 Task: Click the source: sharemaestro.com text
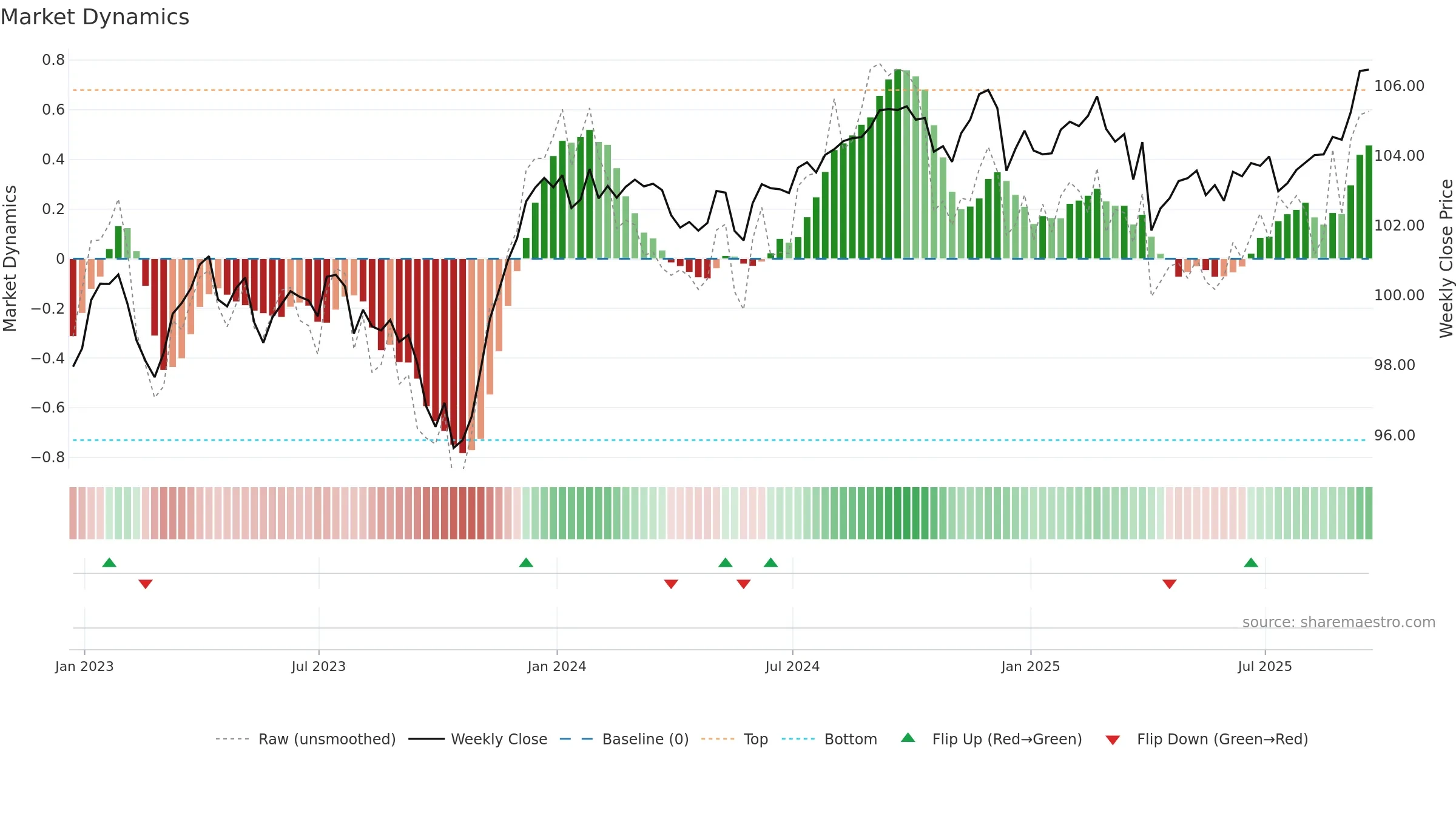tap(1339, 622)
